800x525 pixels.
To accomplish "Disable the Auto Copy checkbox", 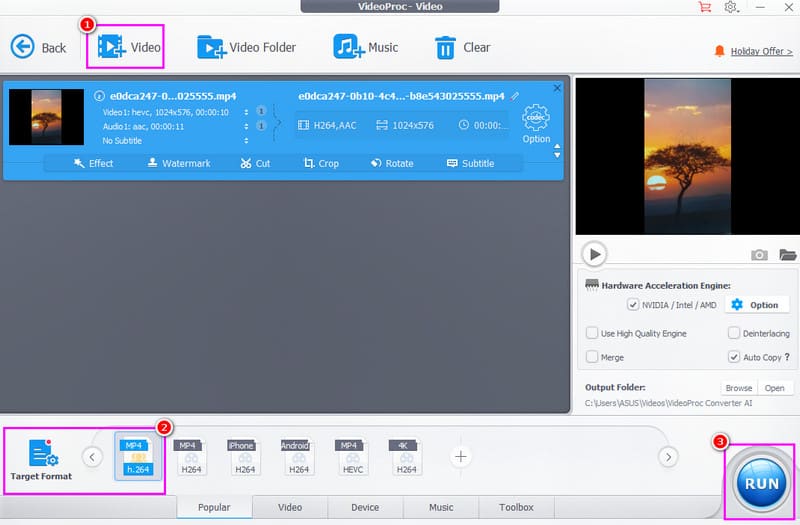I will point(734,357).
